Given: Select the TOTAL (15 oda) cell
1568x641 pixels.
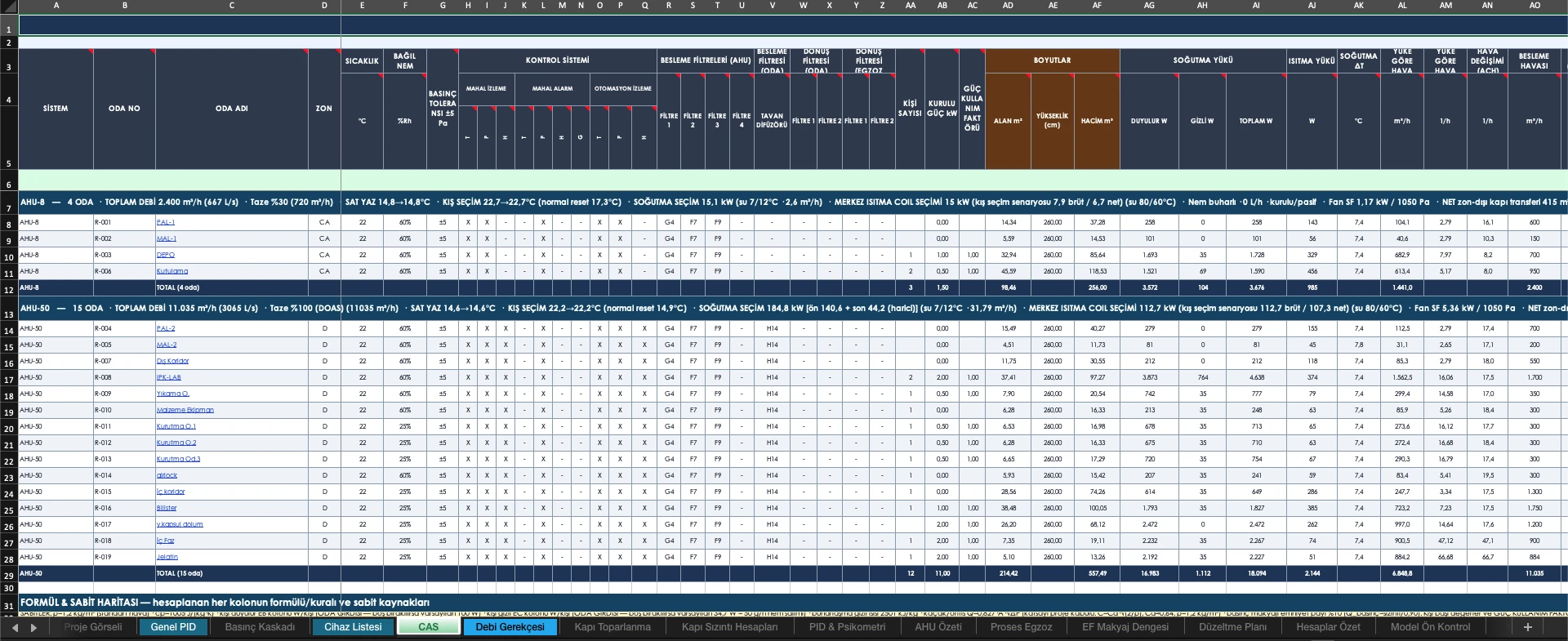Looking at the screenshot, I should pos(232,573).
